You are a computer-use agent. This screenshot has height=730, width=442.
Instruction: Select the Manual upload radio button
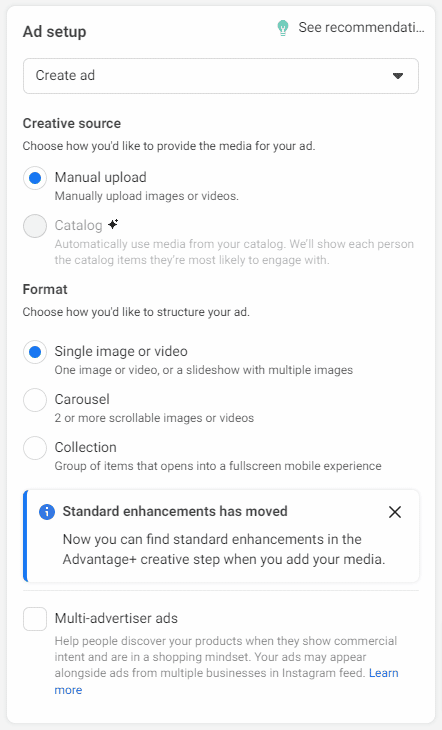click(35, 178)
